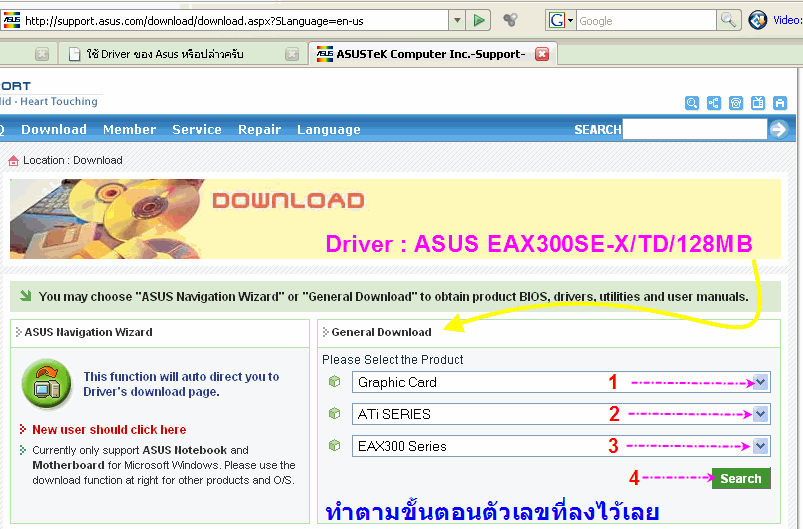The image size is (803, 529).
Task: Click the DOWNLOAD banner image with discs
Action: pos(395,219)
